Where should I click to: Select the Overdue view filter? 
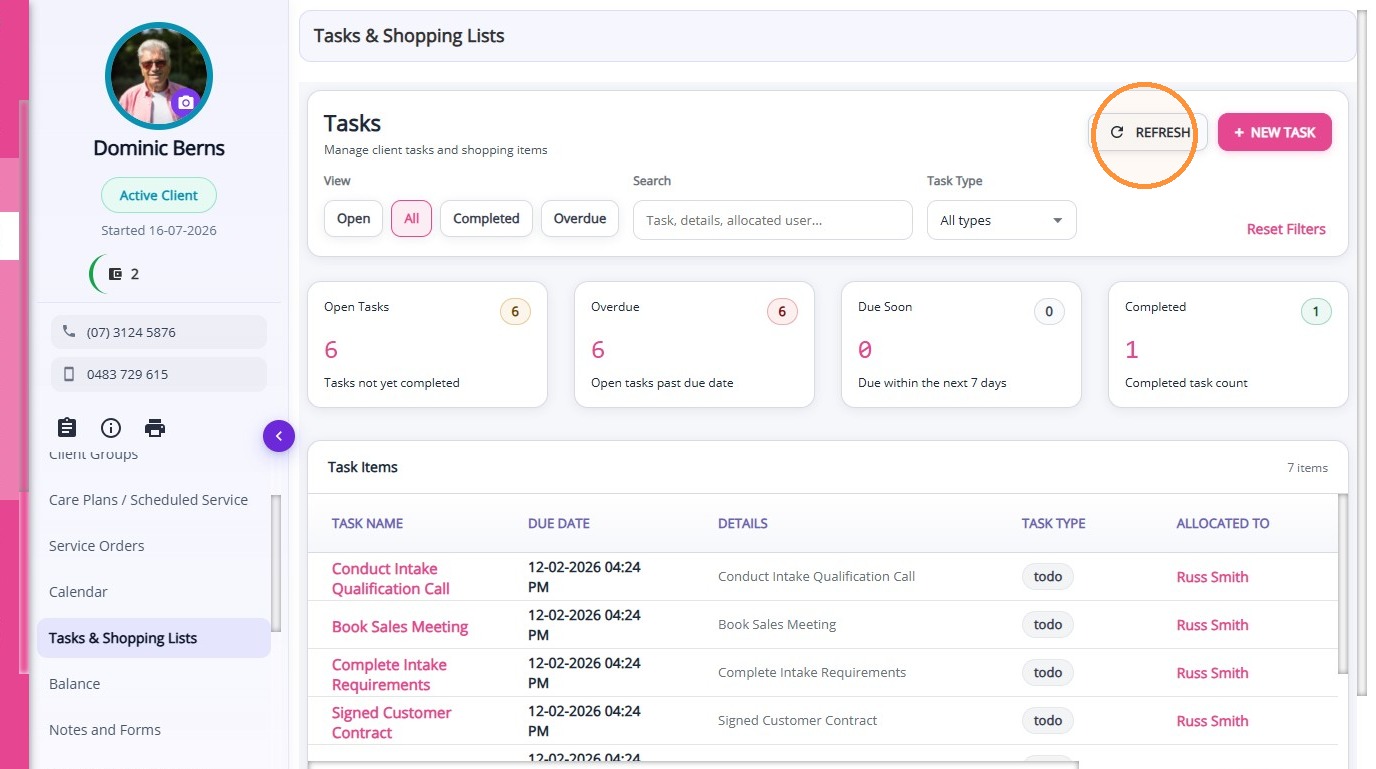coord(580,219)
